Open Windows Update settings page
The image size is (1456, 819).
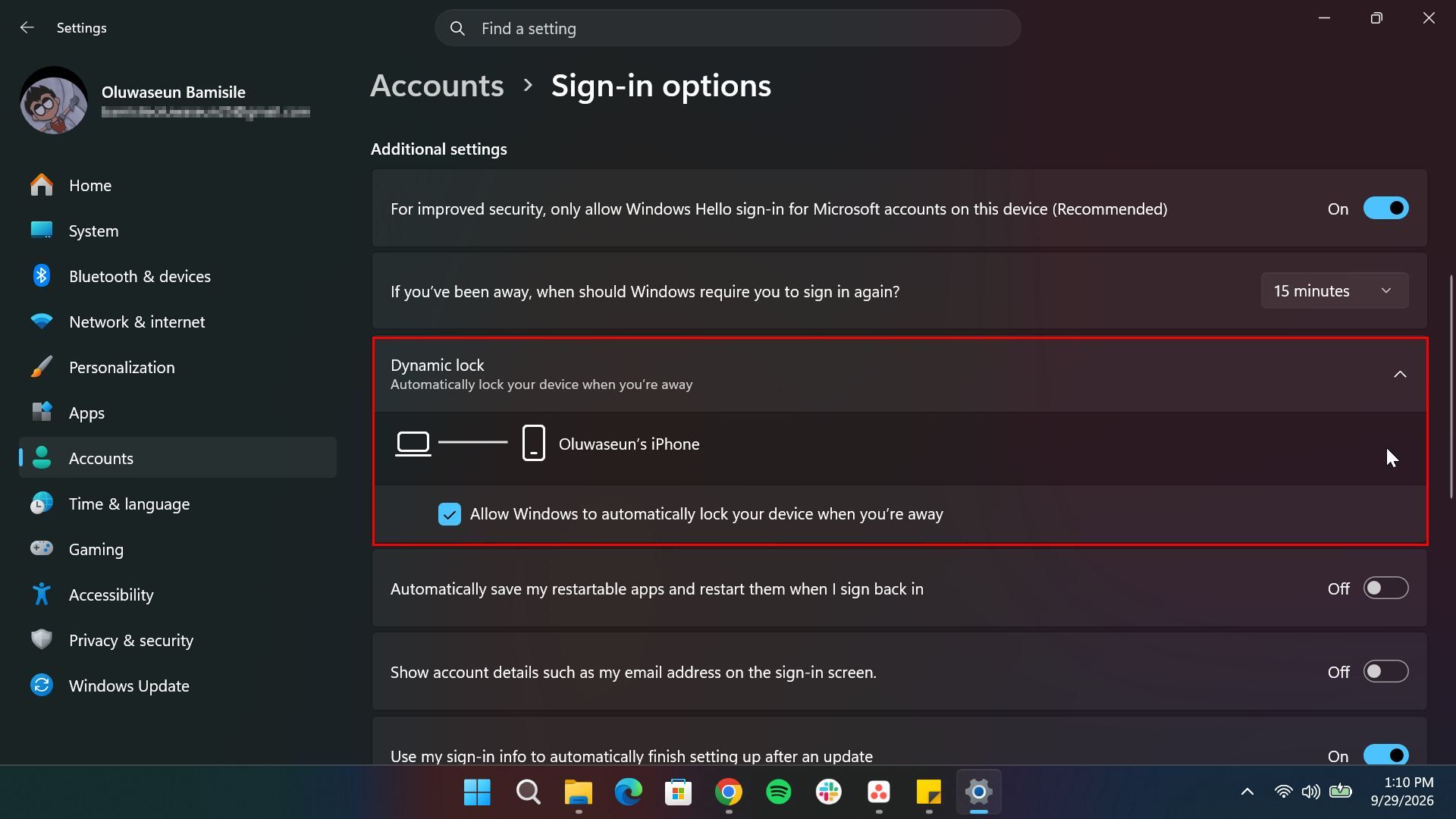pos(177,686)
